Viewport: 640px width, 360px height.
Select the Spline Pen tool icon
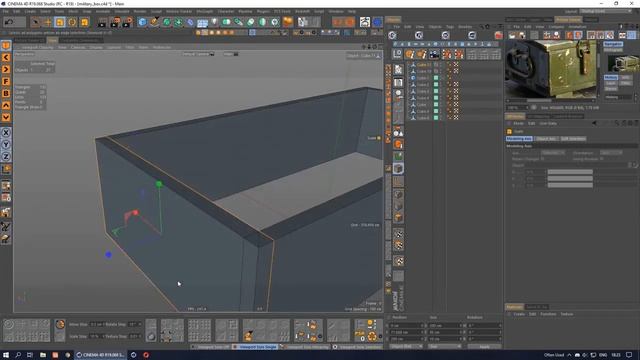tap(154, 22)
